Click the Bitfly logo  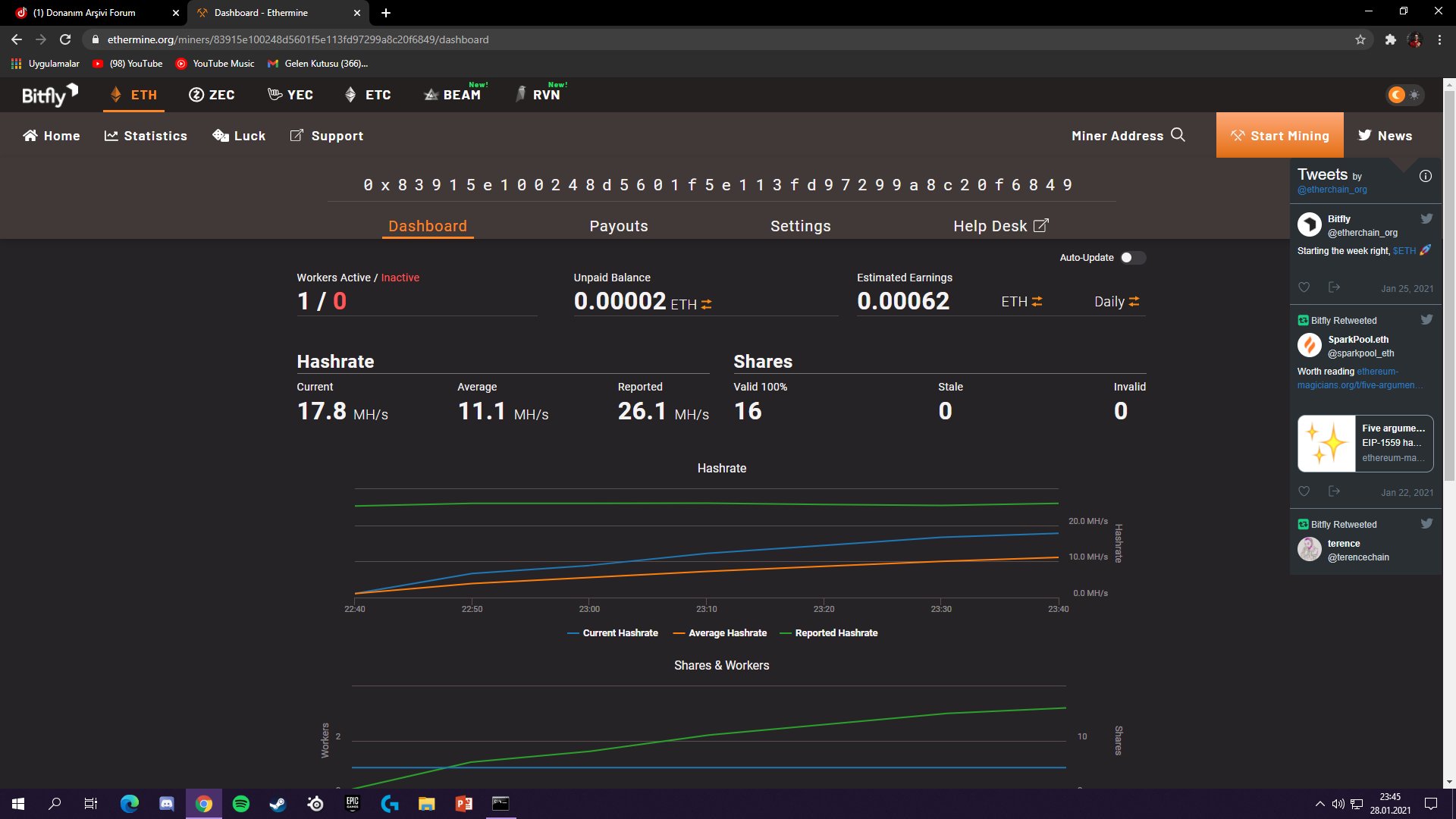49,95
